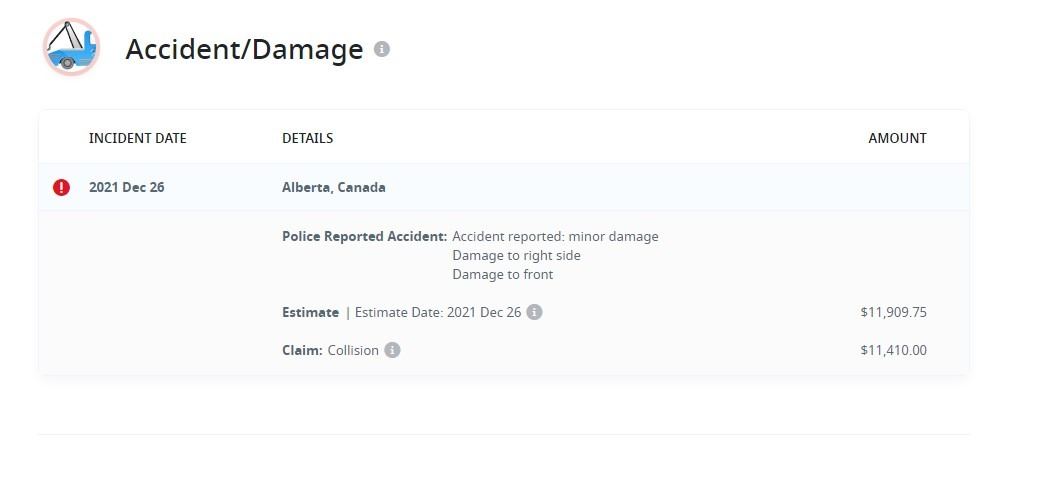The width and height of the screenshot is (1059, 482).
Task: Click the Collision claim type text
Action: [353, 350]
